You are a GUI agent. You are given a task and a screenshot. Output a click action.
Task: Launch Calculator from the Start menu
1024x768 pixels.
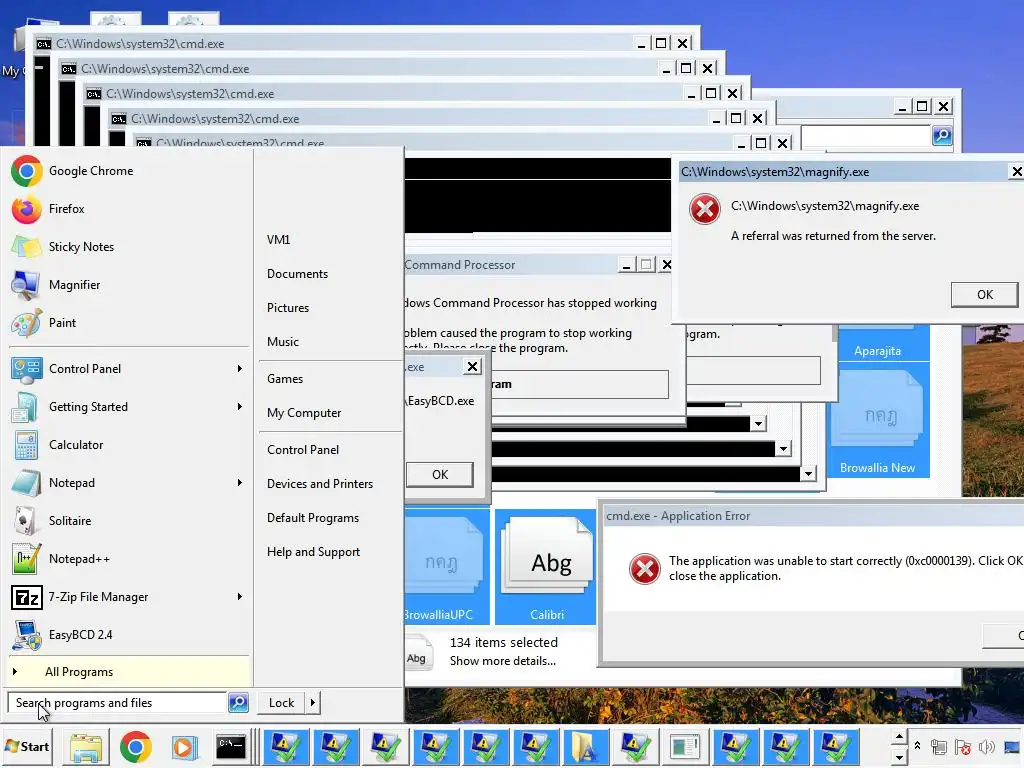point(129,445)
